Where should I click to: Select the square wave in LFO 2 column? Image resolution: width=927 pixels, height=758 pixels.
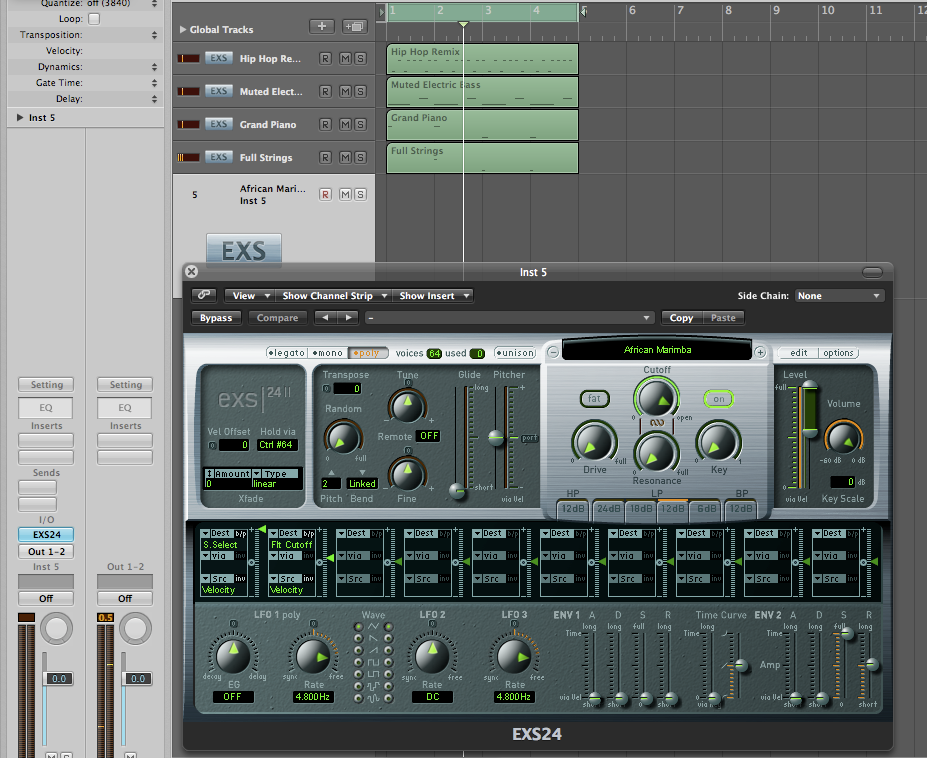click(x=388, y=662)
